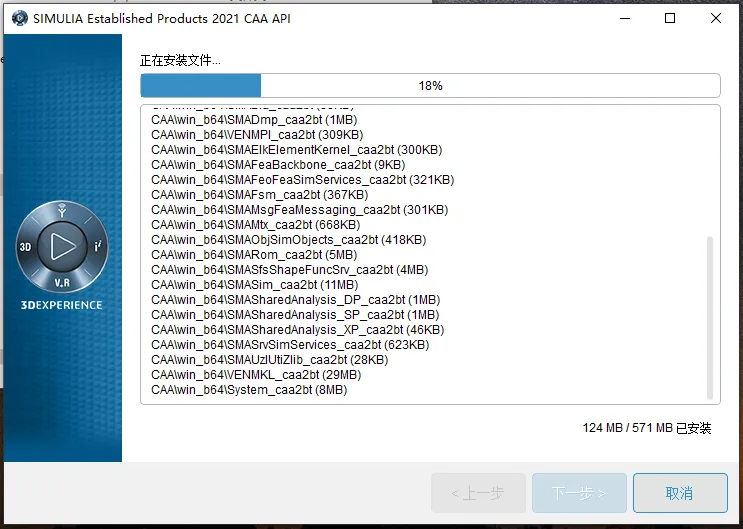The height and width of the screenshot is (529, 743).
Task: Select the SMASharedAnalysis_XP_caa2bt row
Action: pos(298,330)
